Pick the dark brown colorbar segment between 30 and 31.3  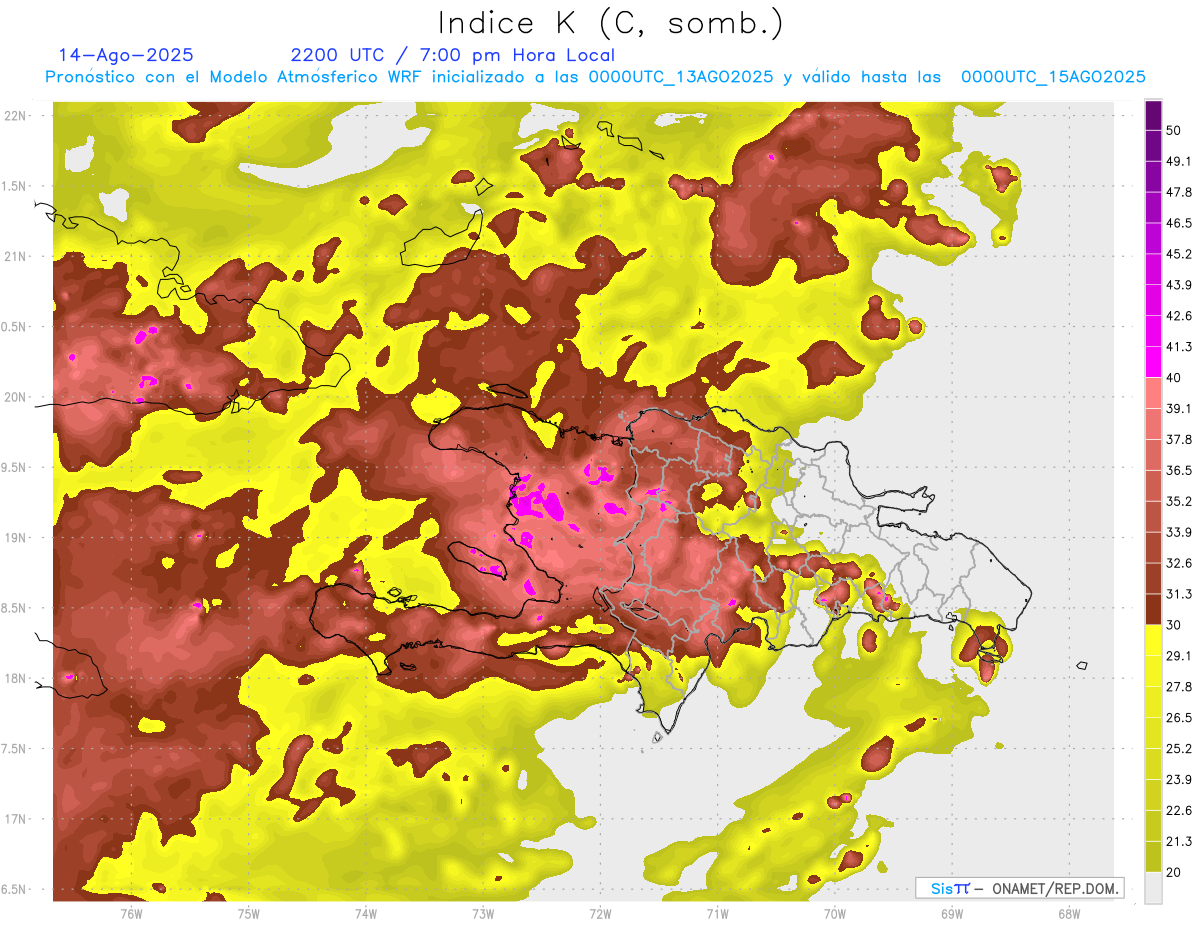pyautogui.click(x=1153, y=609)
